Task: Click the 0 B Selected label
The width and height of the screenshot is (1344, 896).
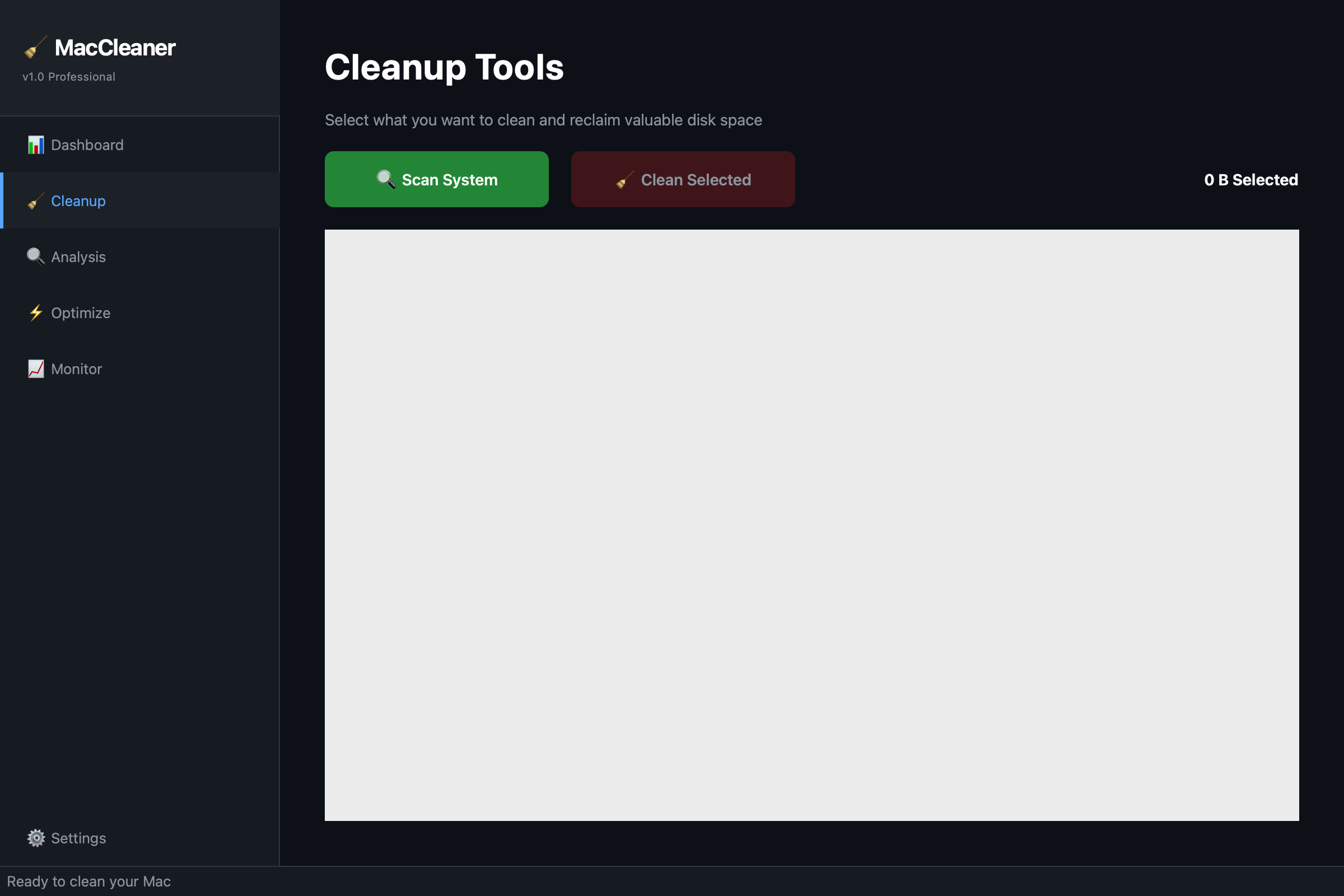Action: coord(1250,179)
